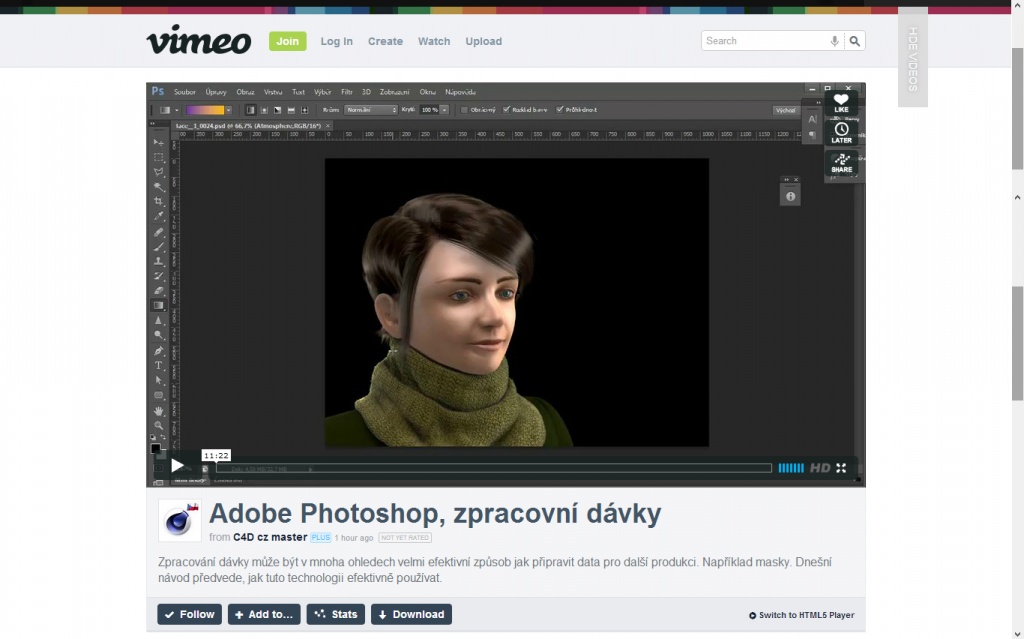Screen dimensions: 1024x639
Task: Switch to HTML5 Player link
Action: click(801, 615)
